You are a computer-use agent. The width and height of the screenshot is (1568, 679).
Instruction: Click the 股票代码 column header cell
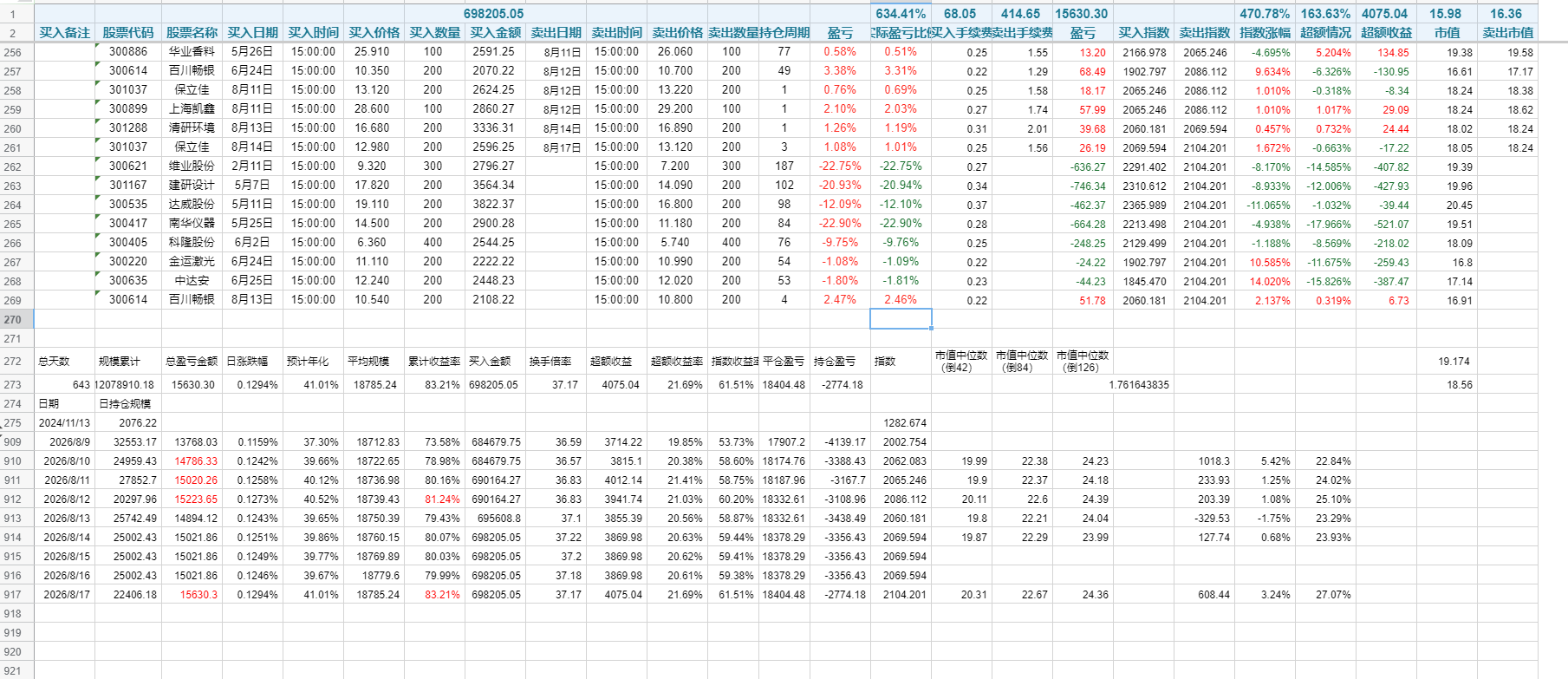pyautogui.click(x=128, y=33)
